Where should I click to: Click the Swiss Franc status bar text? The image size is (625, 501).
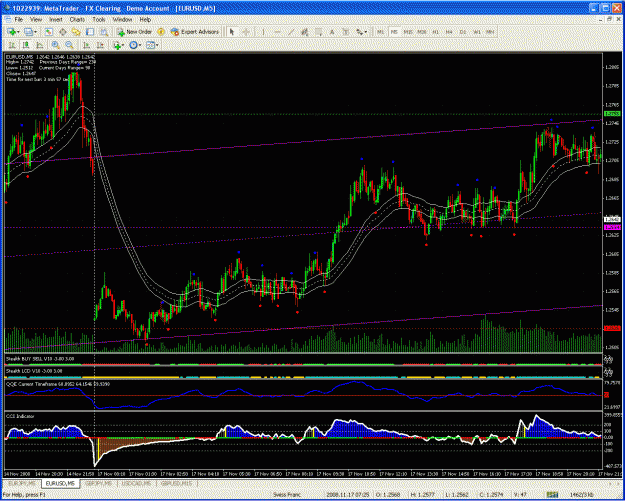[x=285, y=495]
